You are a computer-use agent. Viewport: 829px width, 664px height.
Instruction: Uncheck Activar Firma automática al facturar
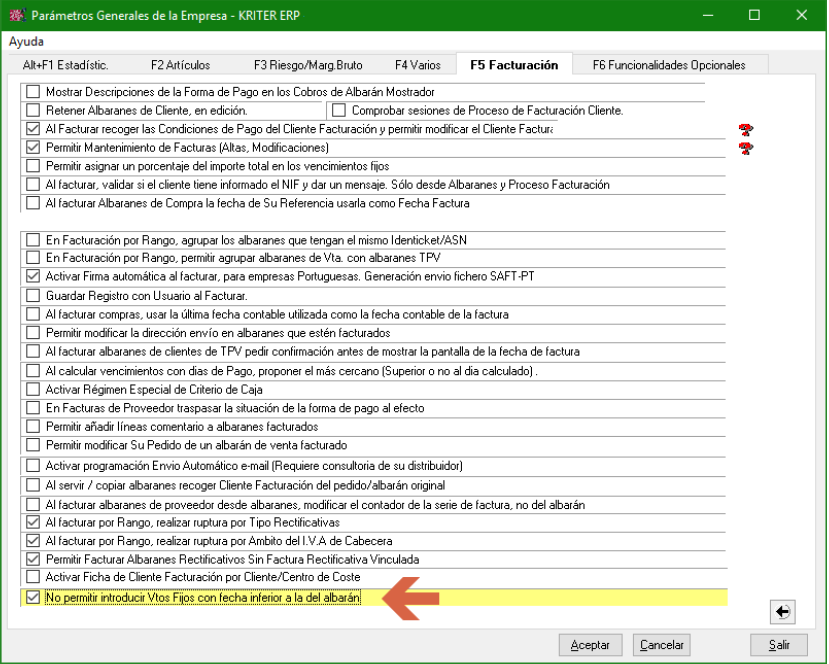pos(33,276)
